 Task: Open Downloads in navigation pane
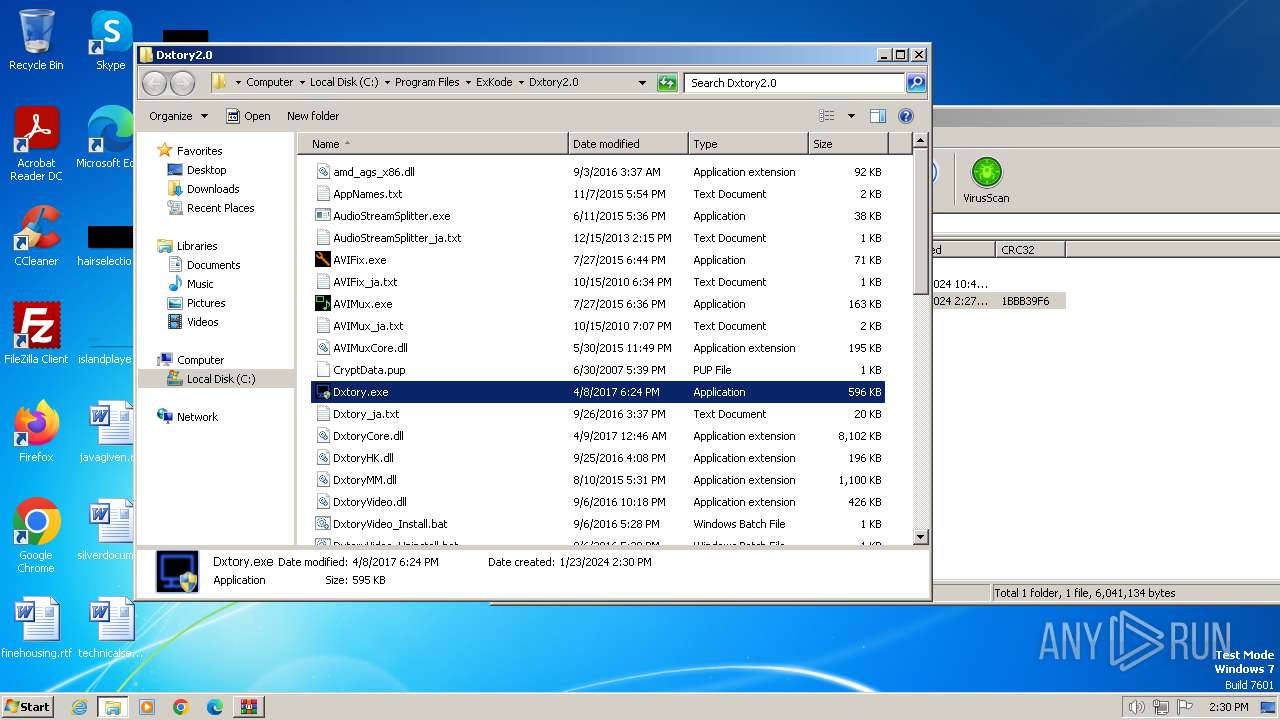coord(213,189)
